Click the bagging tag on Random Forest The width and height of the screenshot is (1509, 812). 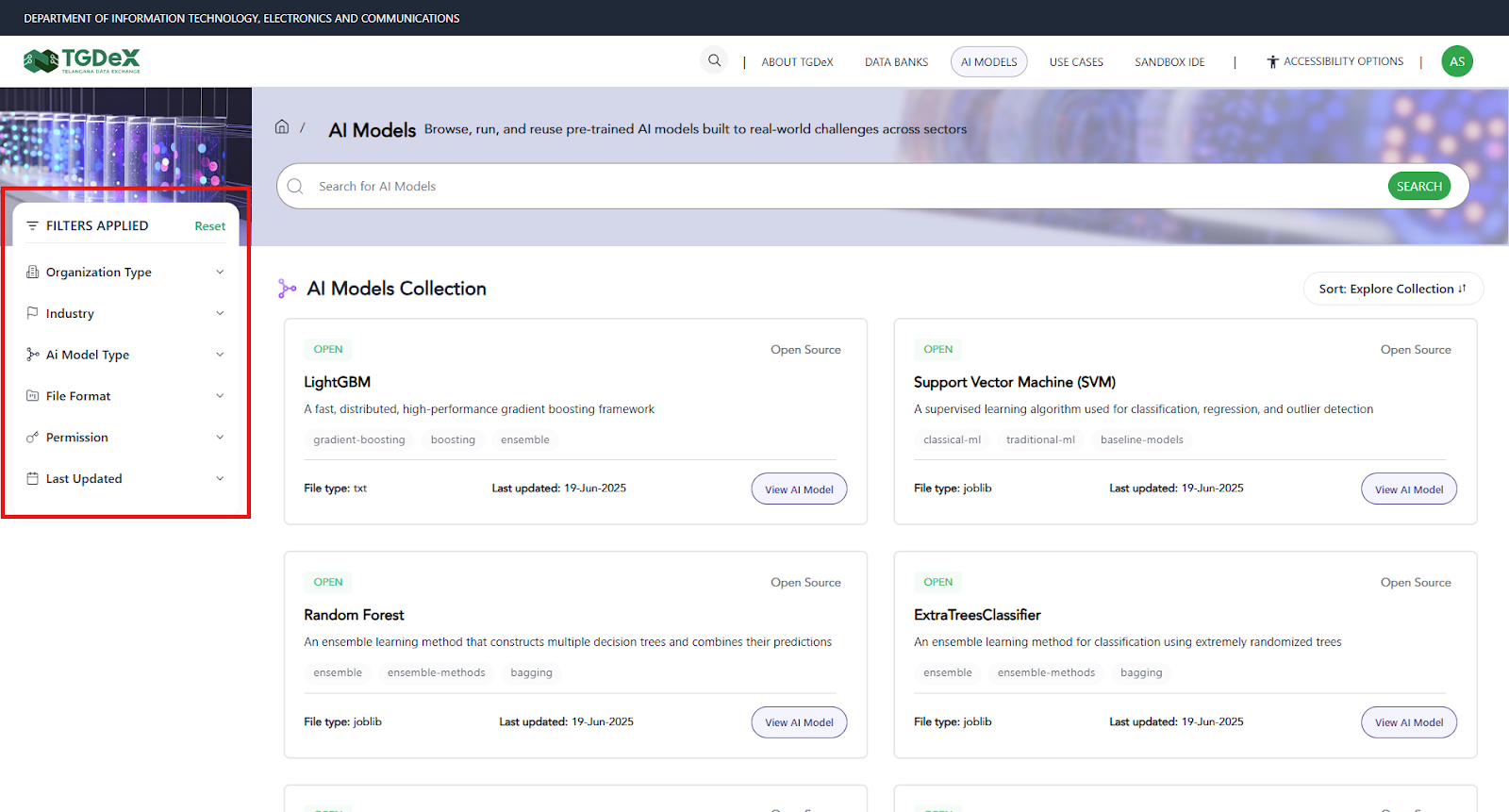[531, 672]
